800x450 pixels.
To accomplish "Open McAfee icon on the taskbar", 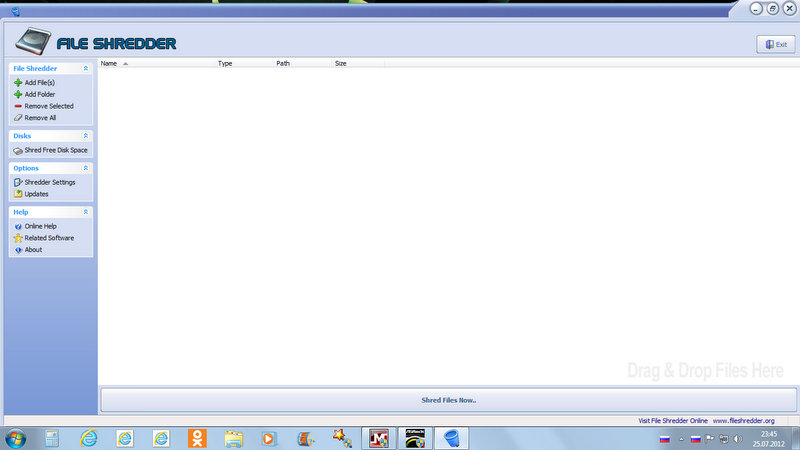I will tap(379, 439).
